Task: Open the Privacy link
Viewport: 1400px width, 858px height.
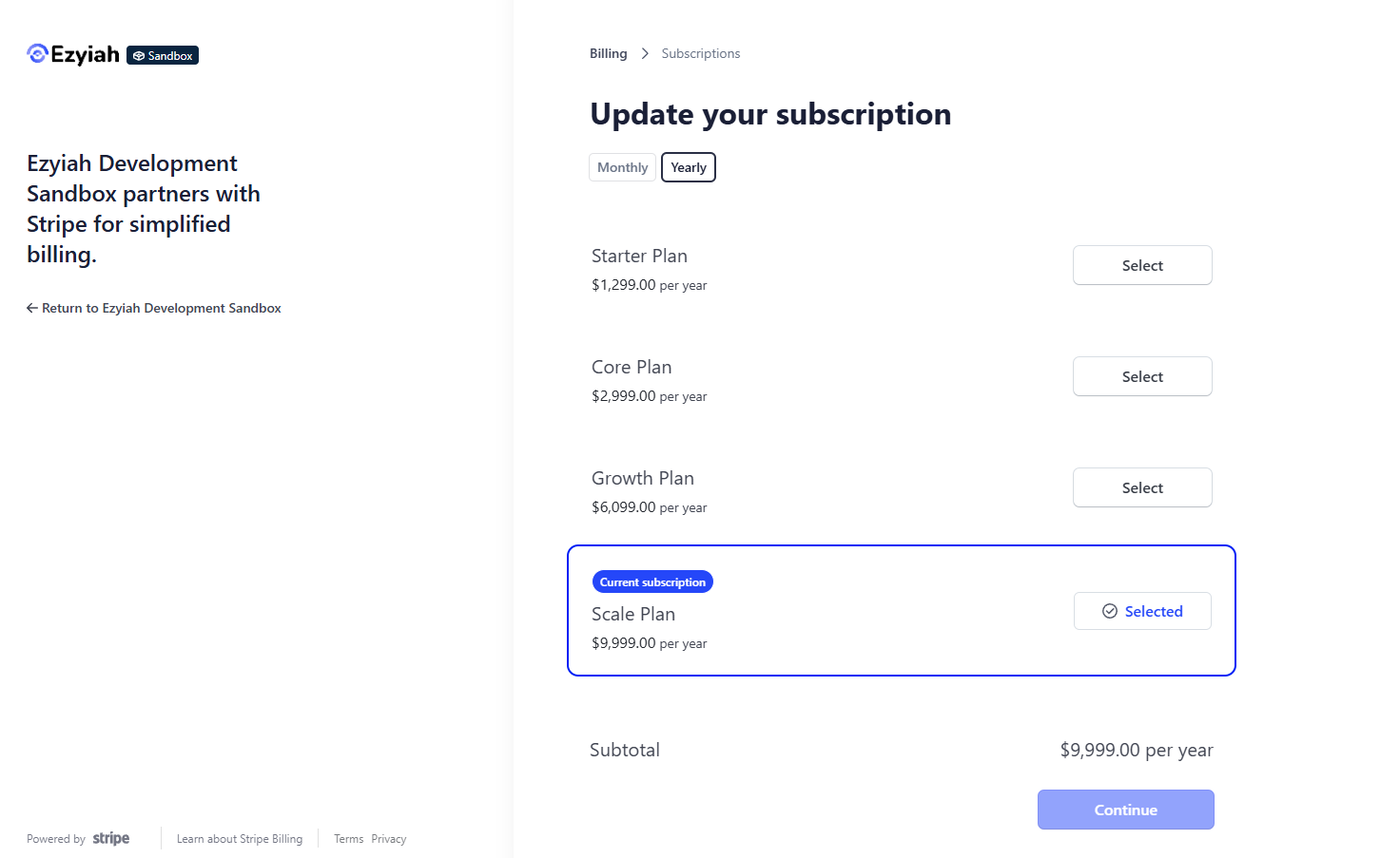Action: tap(389, 839)
